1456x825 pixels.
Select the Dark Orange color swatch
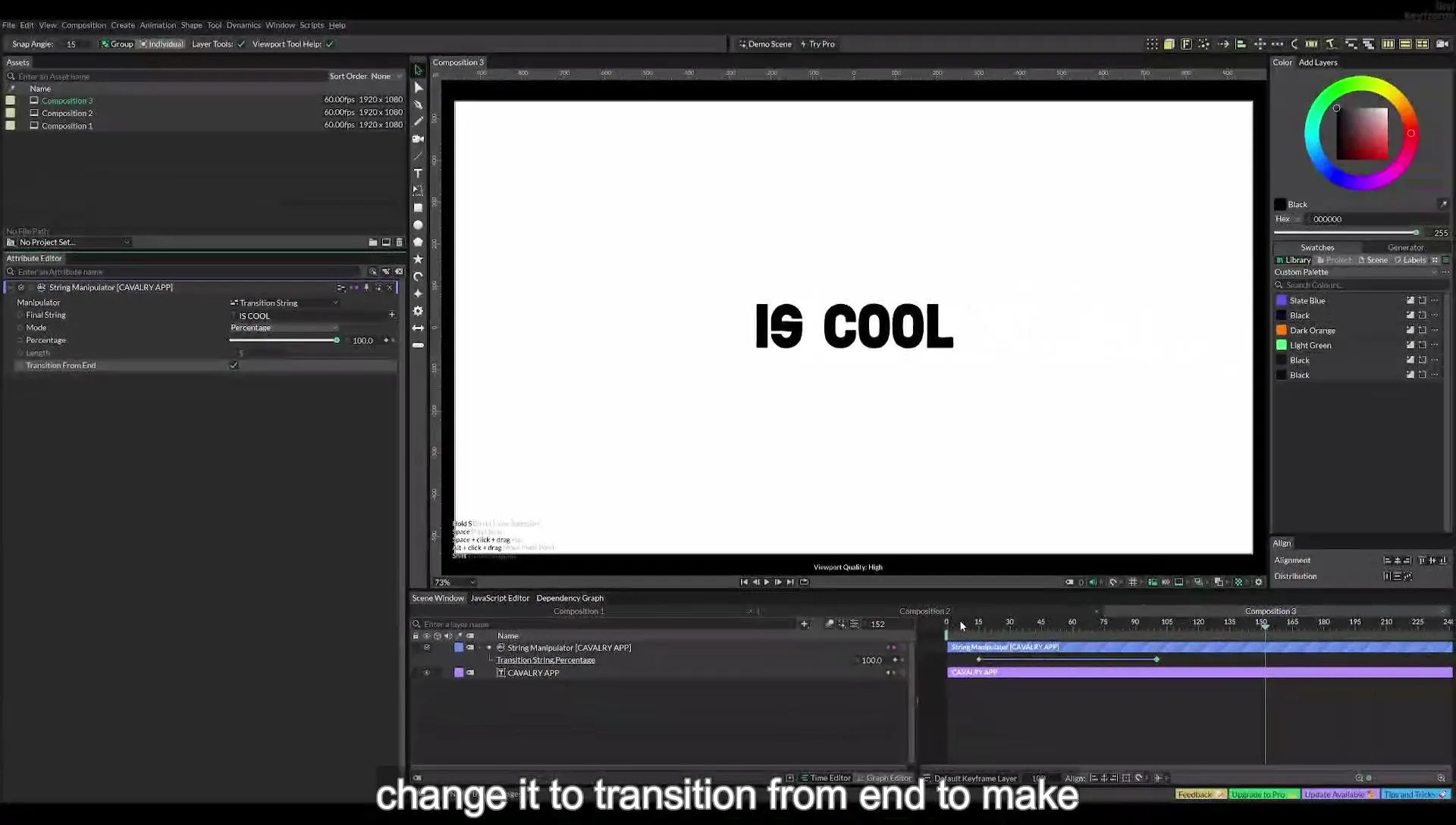point(1282,331)
